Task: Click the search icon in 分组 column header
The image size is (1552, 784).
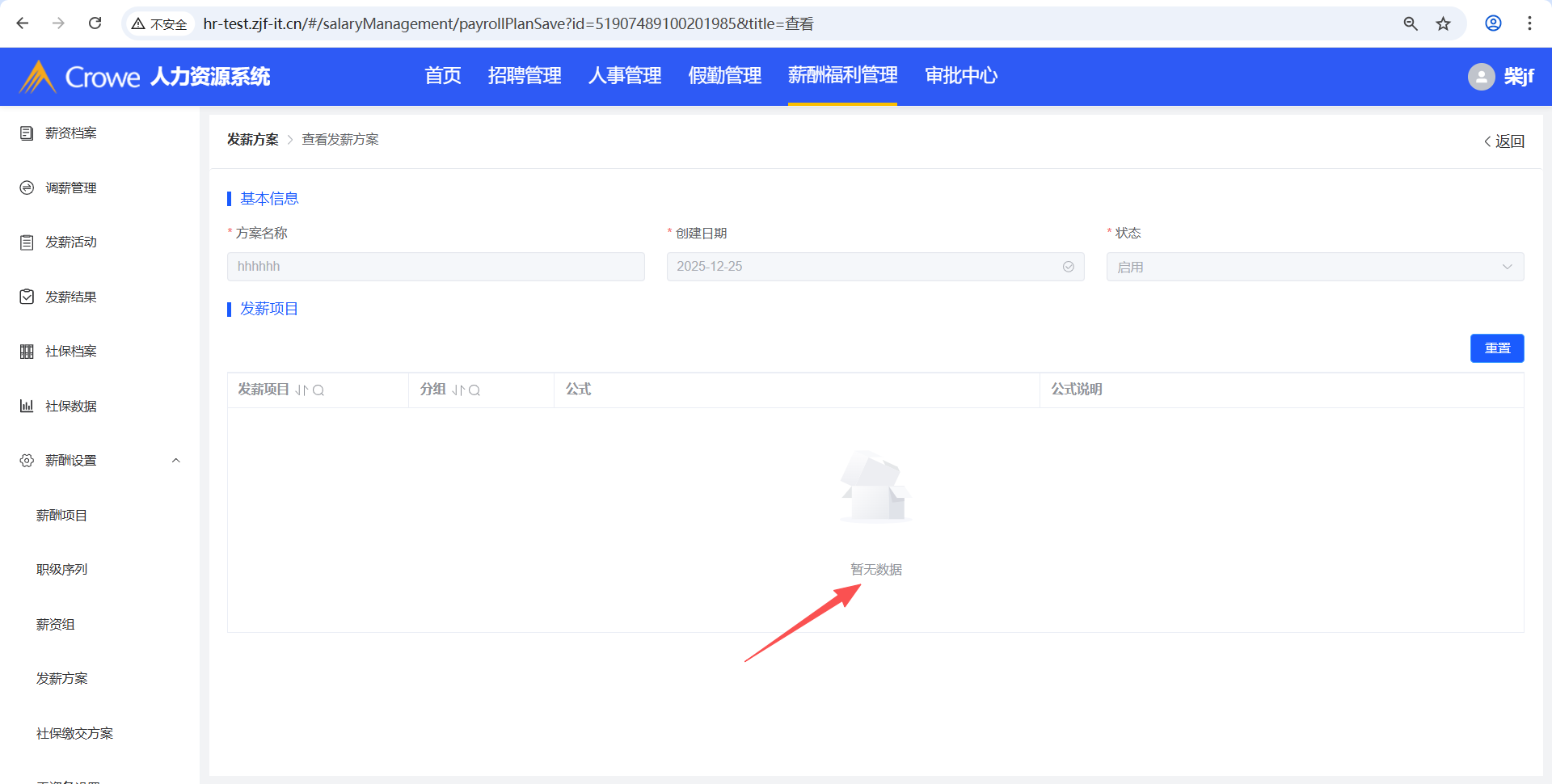Action: click(474, 390)
